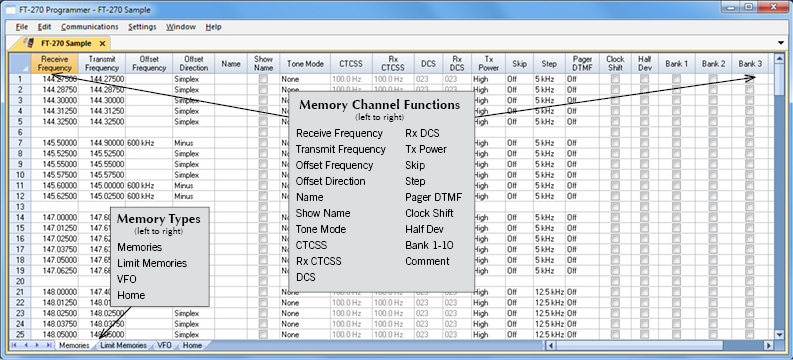Viewport: 793px width, 360px height.
Task: Enable Half Dev for memory row 12
Action: point(644,196)
